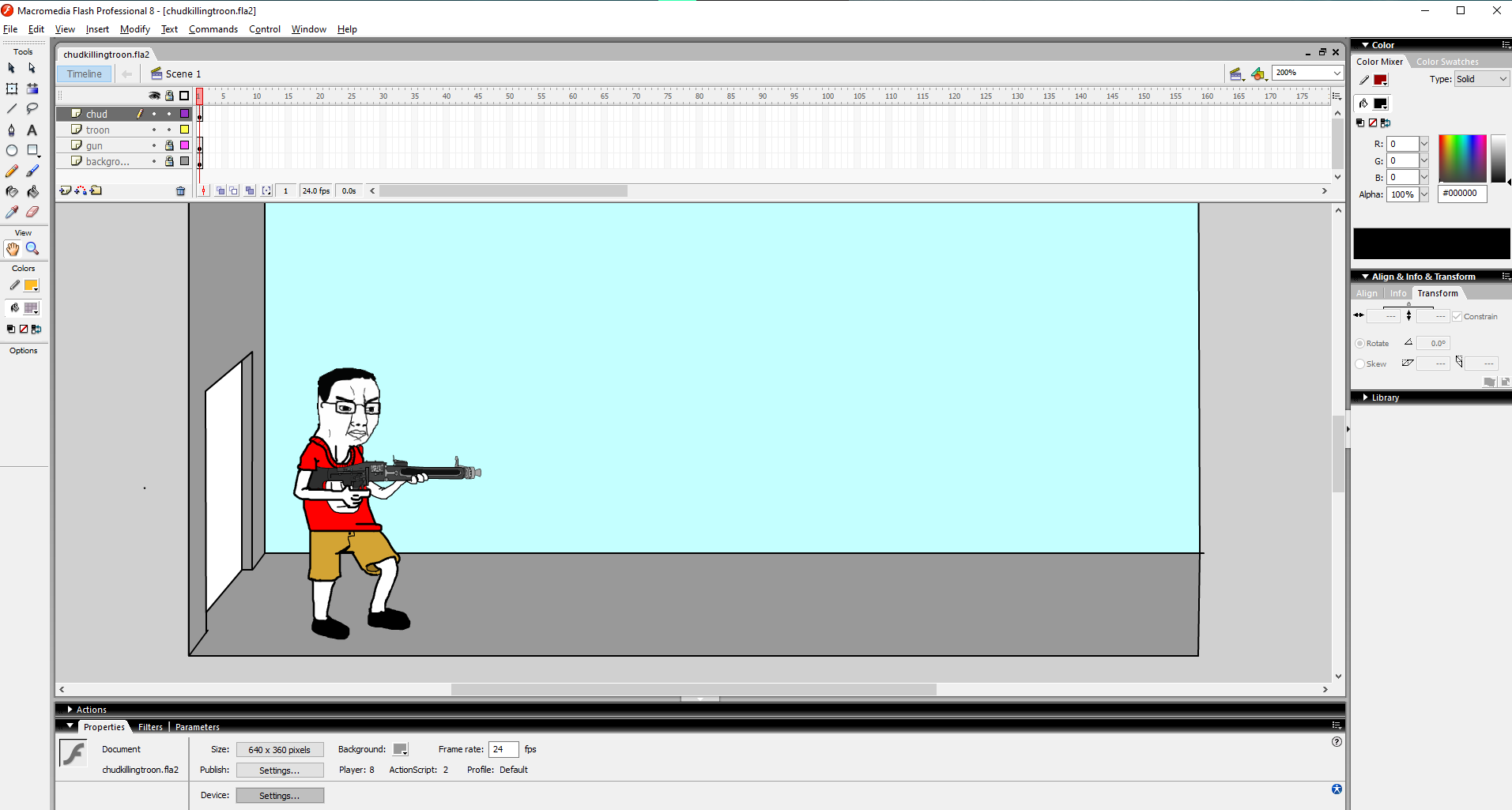Click the document size 640 x 360 button

tap(280, 750)
